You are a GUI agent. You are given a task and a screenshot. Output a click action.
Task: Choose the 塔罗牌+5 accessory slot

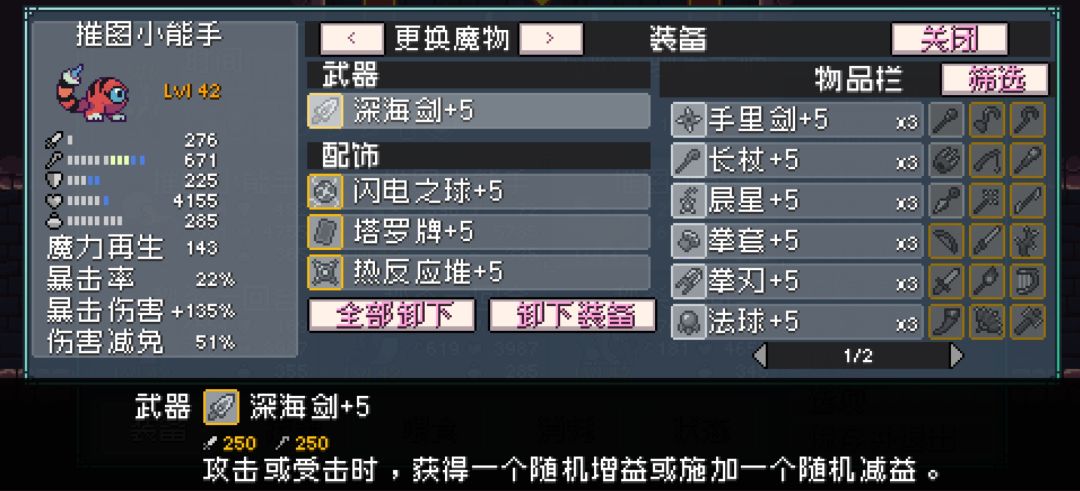pyautogui.click(x=479, y=232)
